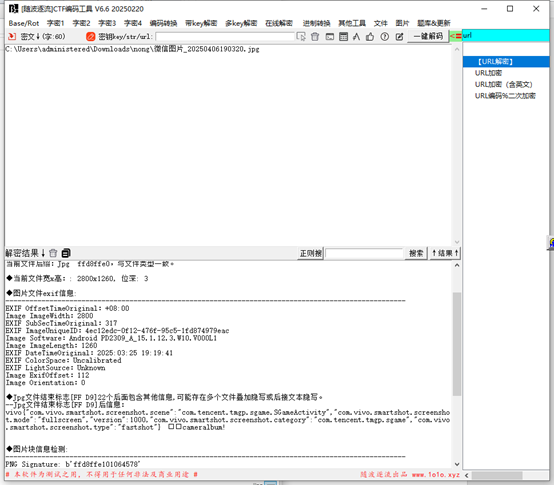Click the font letter A icon

[356, 37]
